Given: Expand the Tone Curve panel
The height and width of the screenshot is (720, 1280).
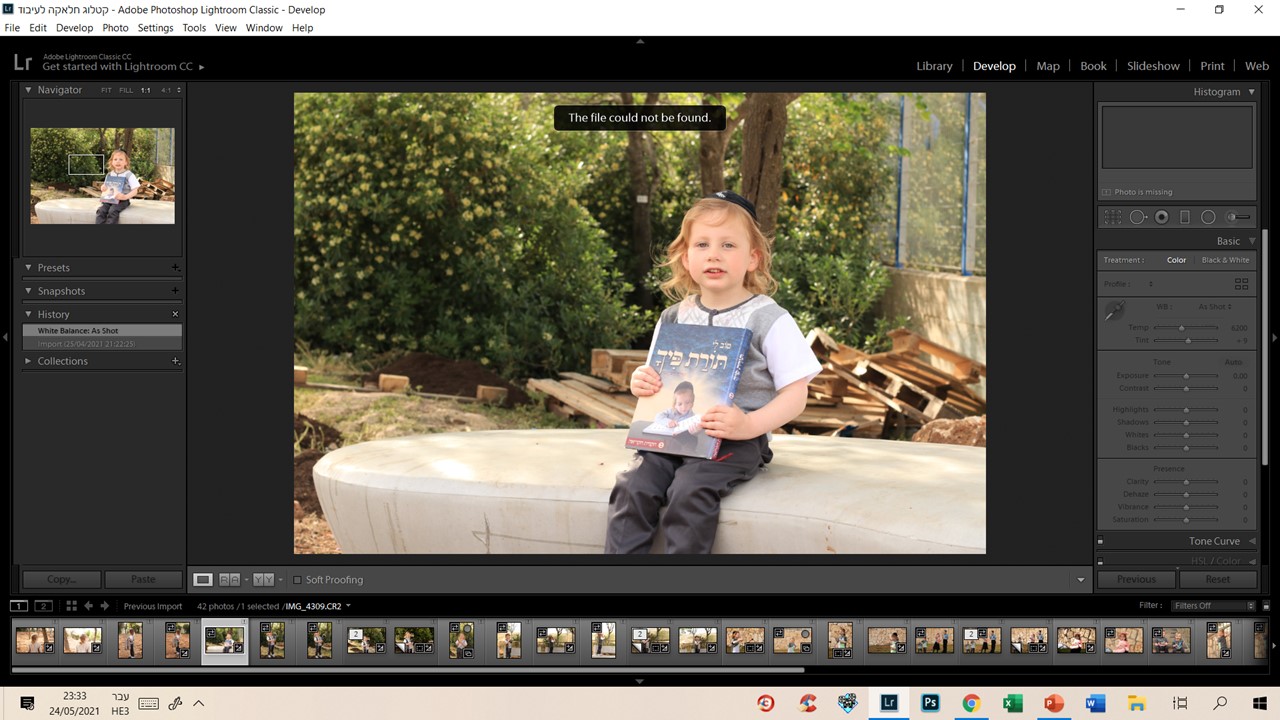Looking at the screenshot, I should (1251, 541).
